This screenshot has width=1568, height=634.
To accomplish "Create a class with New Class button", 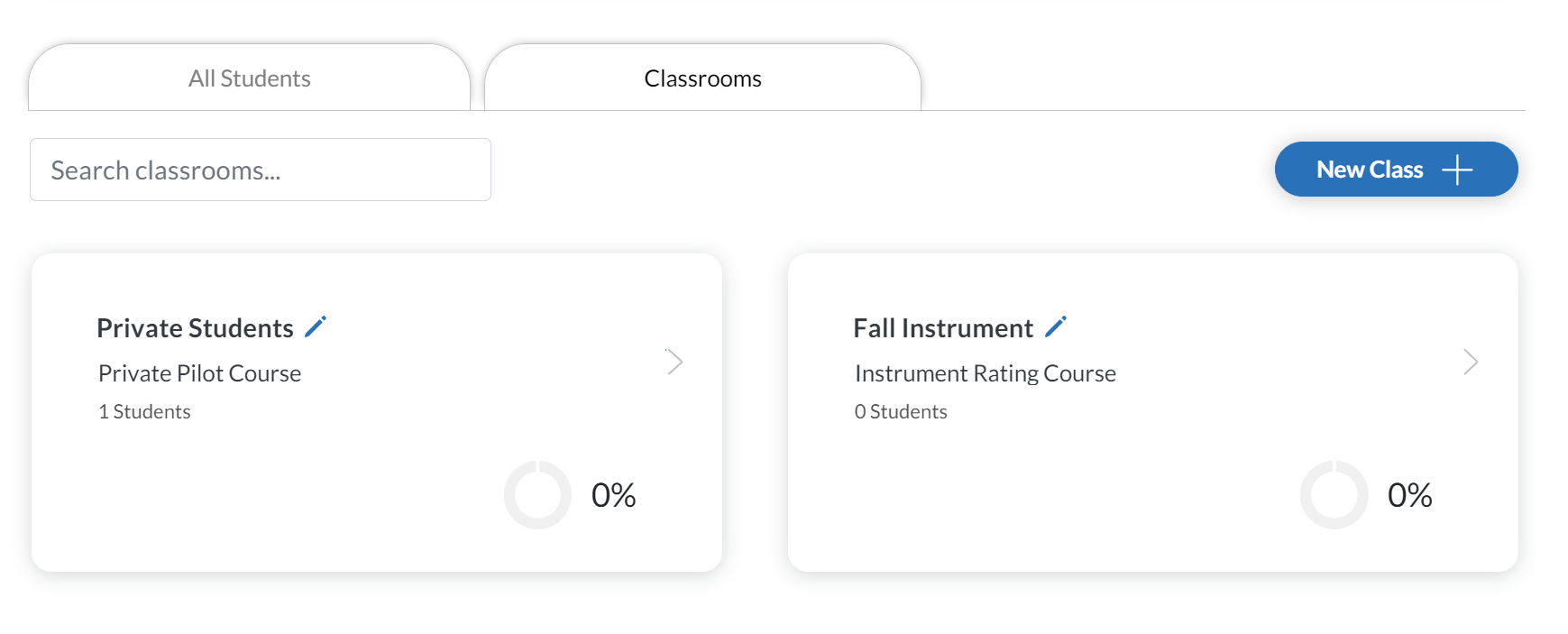I will pos(1396,169).
